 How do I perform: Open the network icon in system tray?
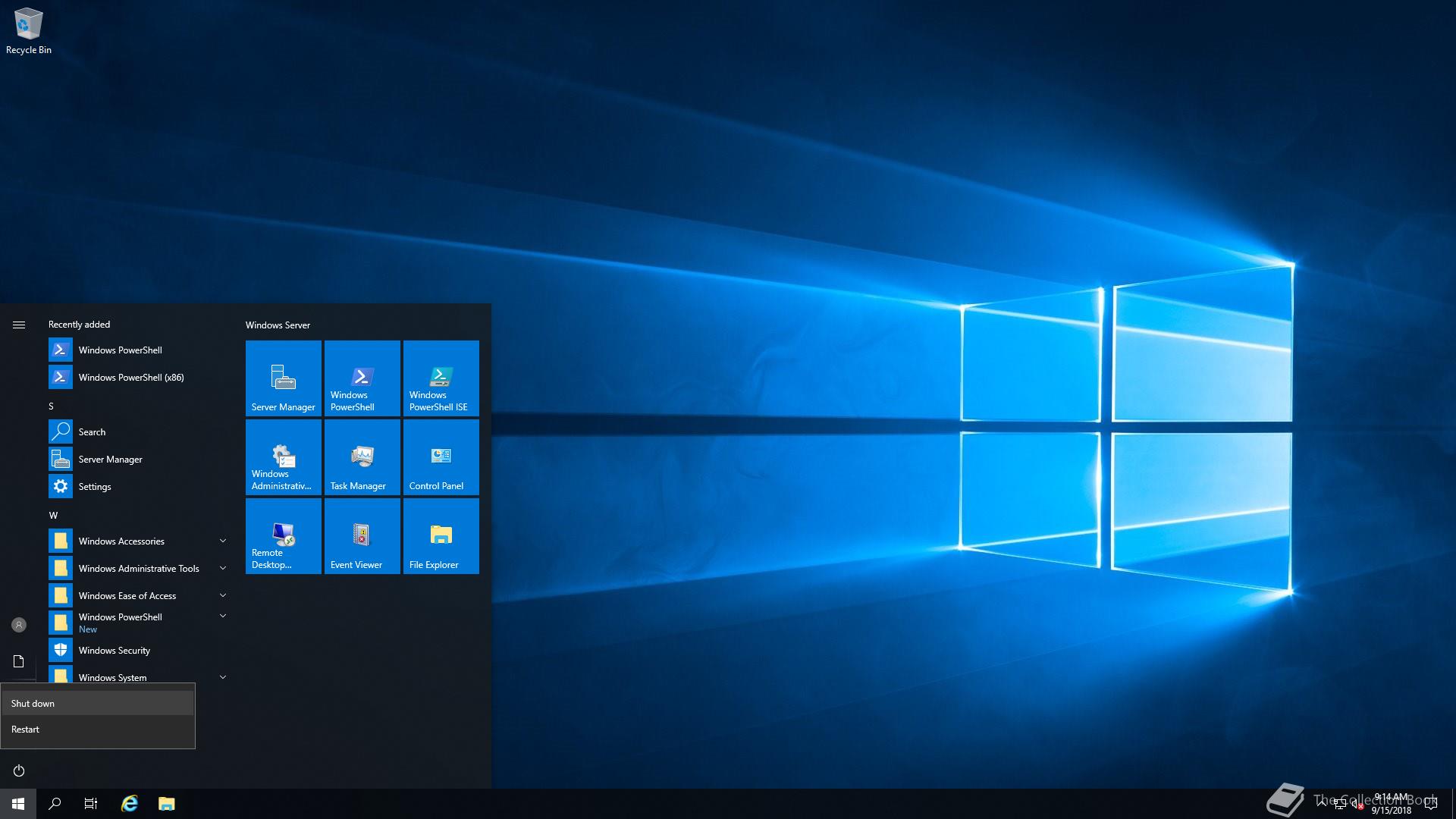1340,805
